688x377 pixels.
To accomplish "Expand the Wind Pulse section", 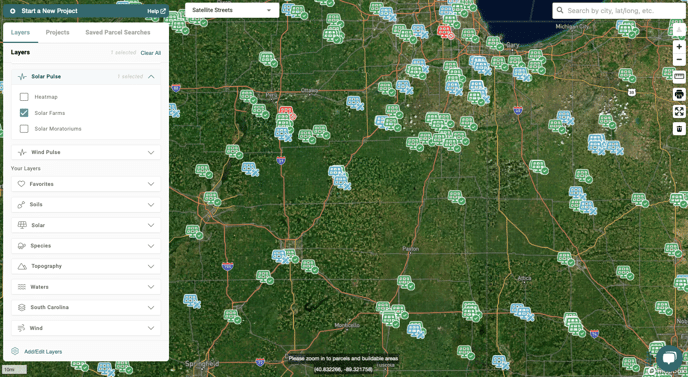I will (86, 152).
